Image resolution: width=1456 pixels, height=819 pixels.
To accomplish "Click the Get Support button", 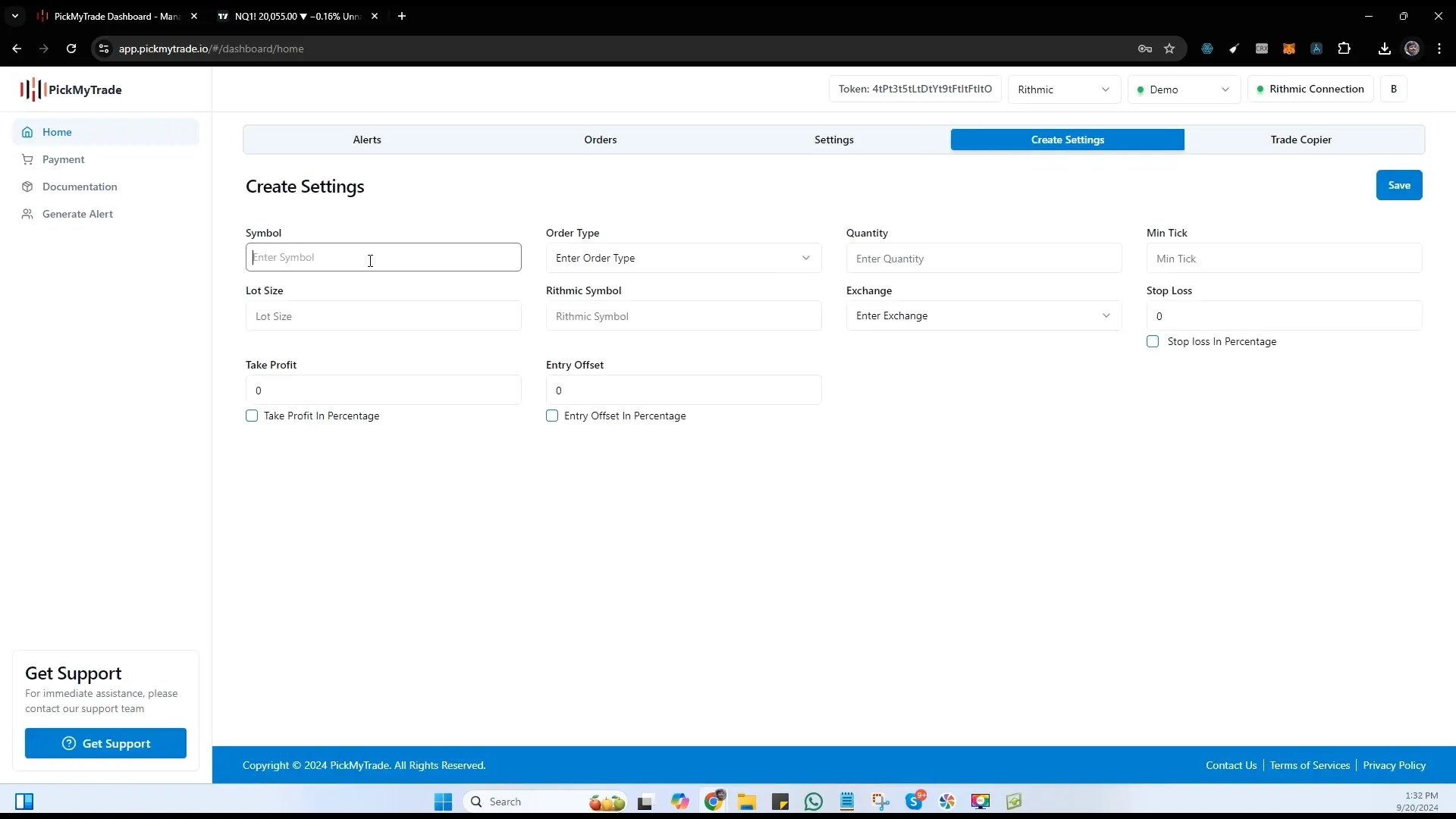I will [105, 743].
